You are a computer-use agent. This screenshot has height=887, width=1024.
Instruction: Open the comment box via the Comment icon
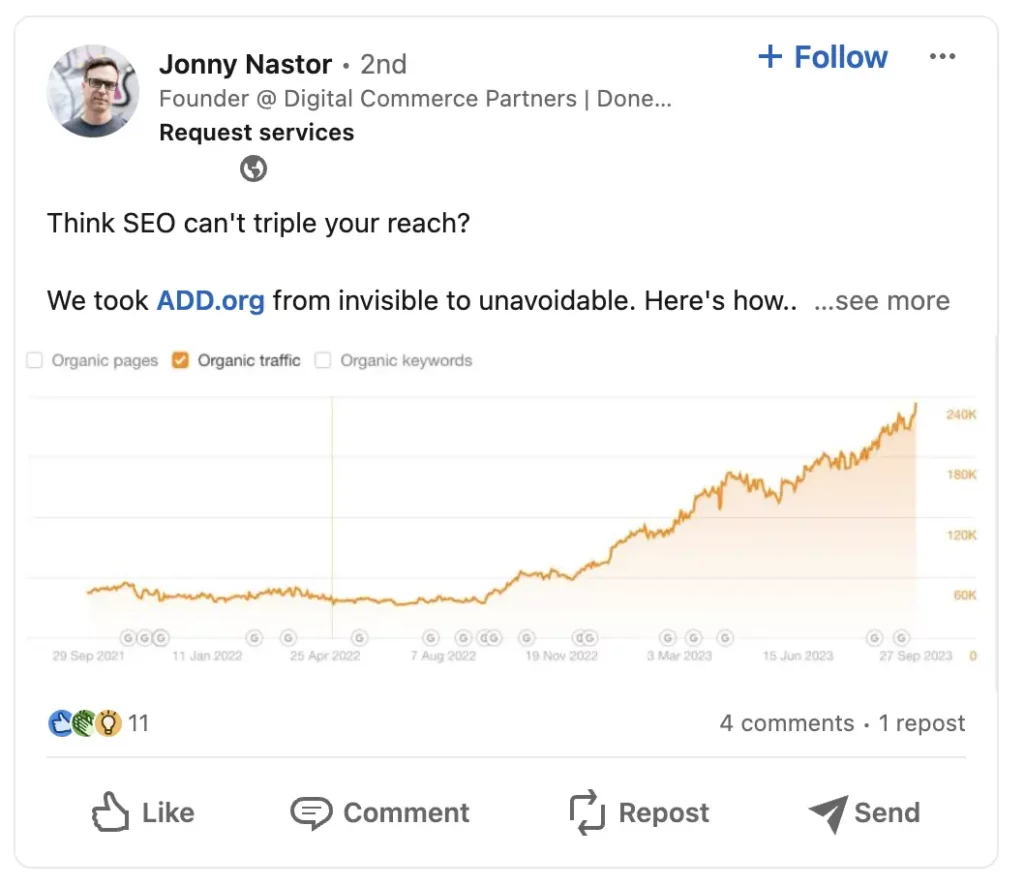(313, 812)
